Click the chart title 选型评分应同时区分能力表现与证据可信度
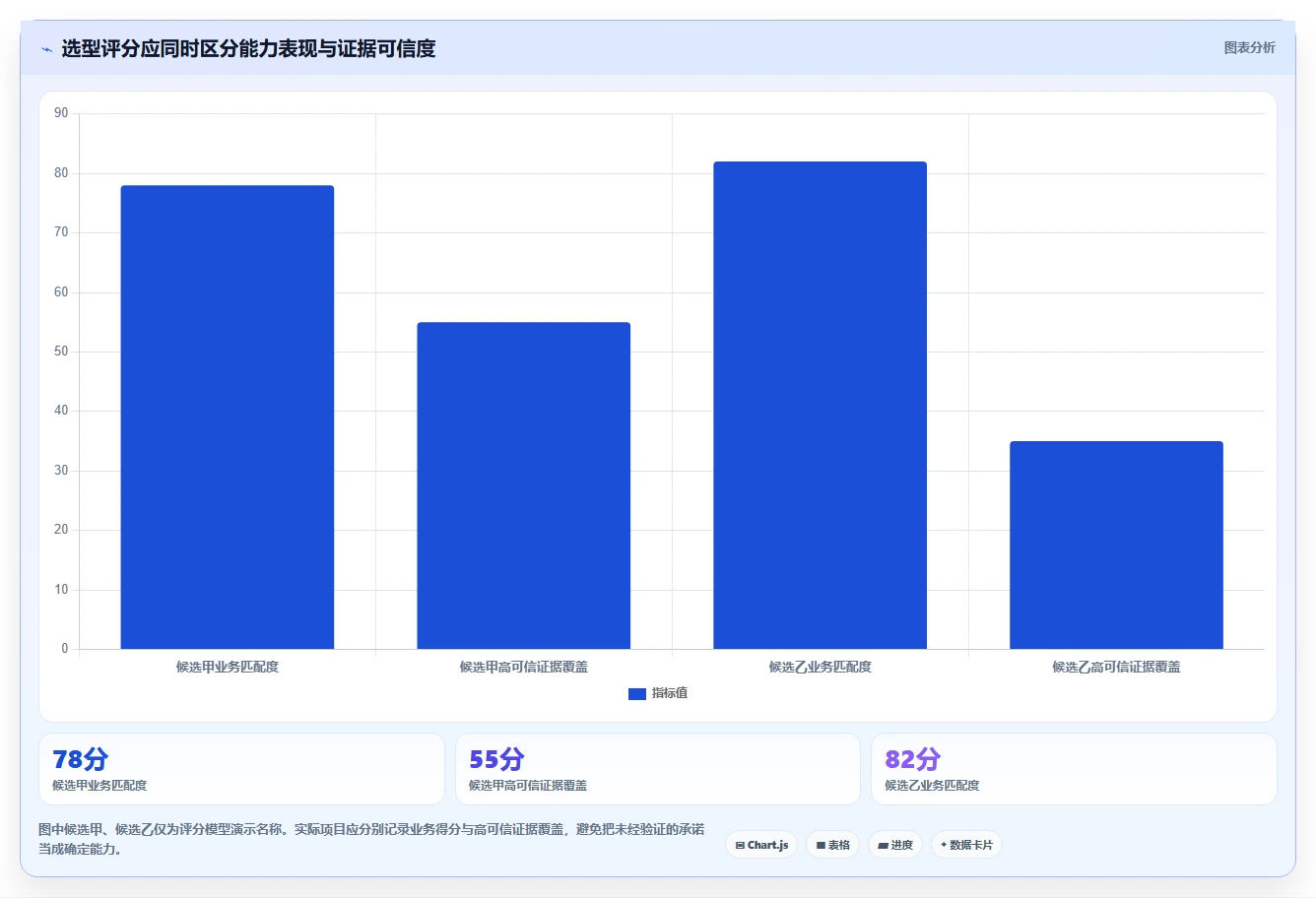This screenshot has height=898, width=1316. click(248, 48)
